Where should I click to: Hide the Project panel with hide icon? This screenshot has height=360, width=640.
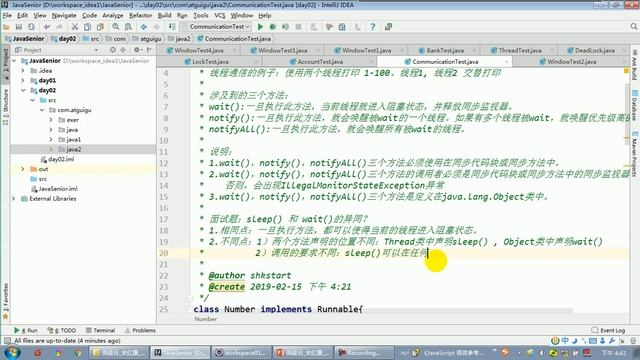click(x=149, y=50)
